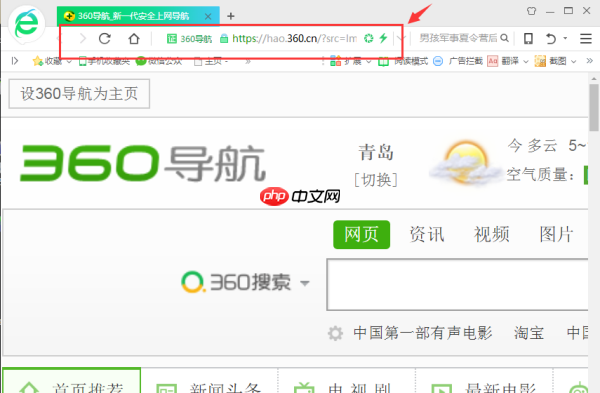Click the 今 多云 weather text
This screenshot has height=393, width=600.
[532, 146]
